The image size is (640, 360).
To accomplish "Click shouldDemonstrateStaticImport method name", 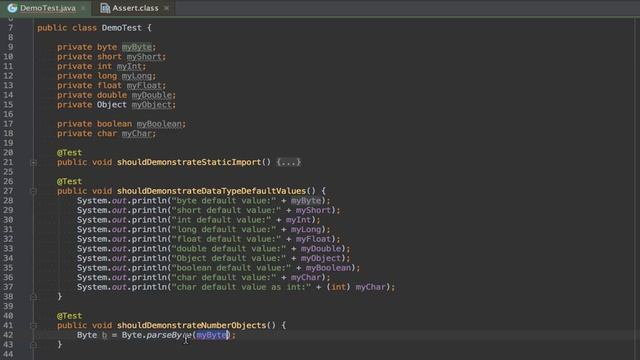I will pos(189,162).
